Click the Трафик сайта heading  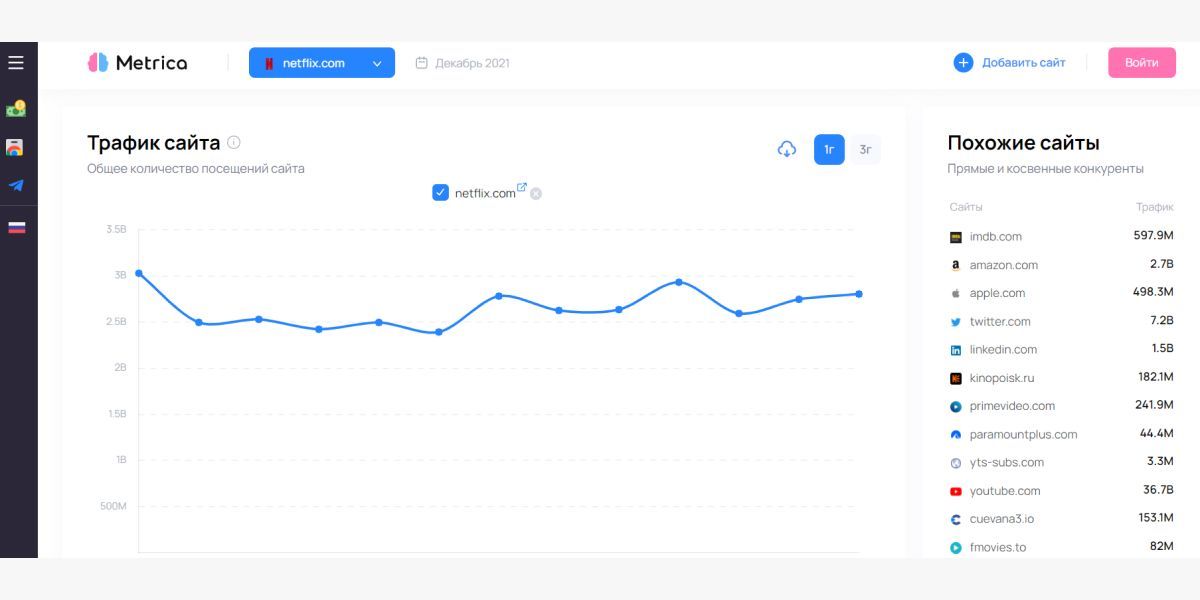pos(153,142)
